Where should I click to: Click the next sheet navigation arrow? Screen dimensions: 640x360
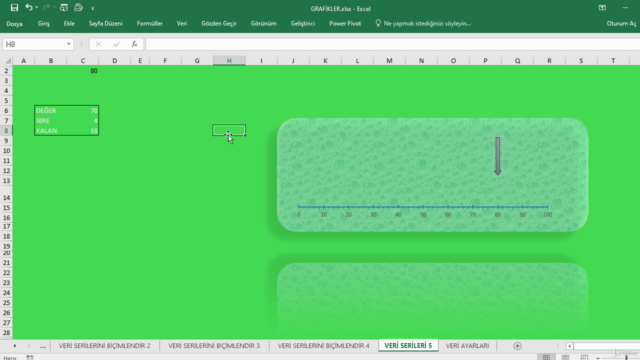tap(28, 346)
